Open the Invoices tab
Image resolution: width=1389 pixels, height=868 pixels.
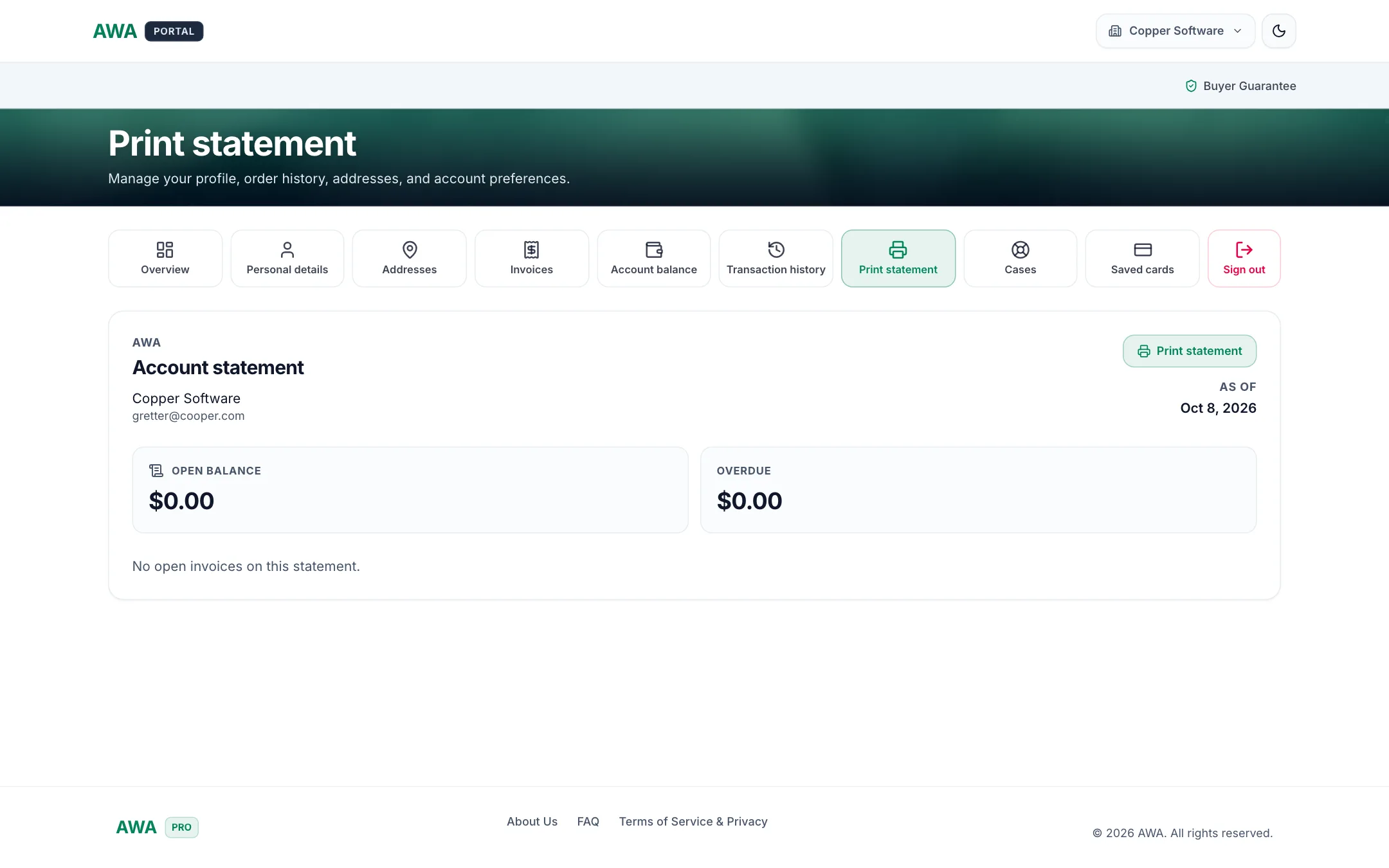532,258
